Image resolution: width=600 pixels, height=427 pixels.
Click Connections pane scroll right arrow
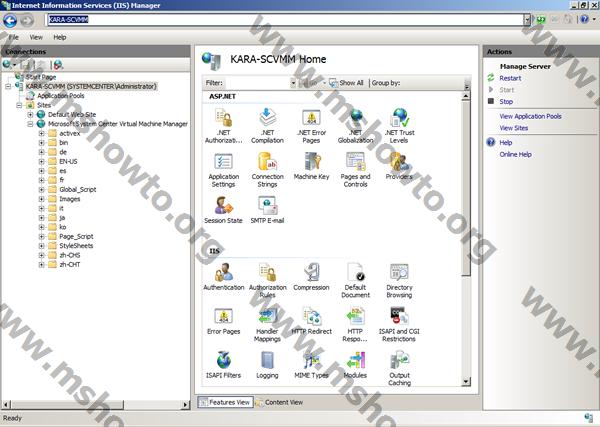click(185, 404)
